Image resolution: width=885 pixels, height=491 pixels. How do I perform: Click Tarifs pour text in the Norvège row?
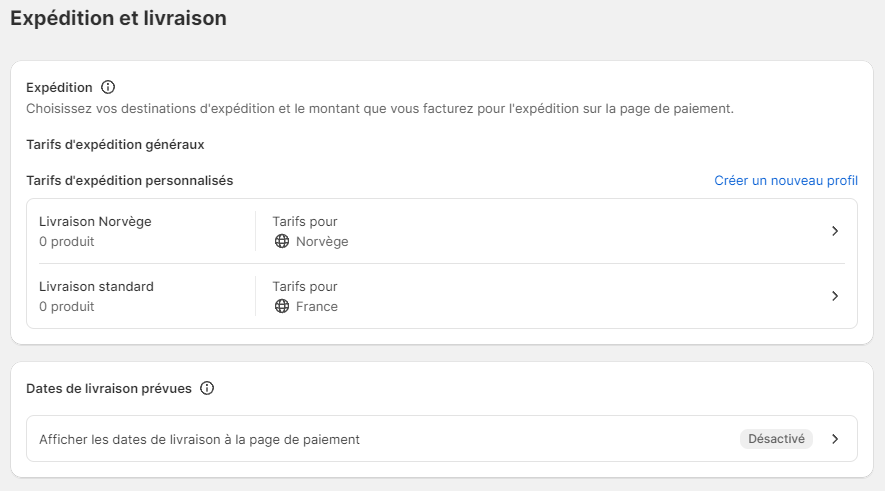point(304,221)
